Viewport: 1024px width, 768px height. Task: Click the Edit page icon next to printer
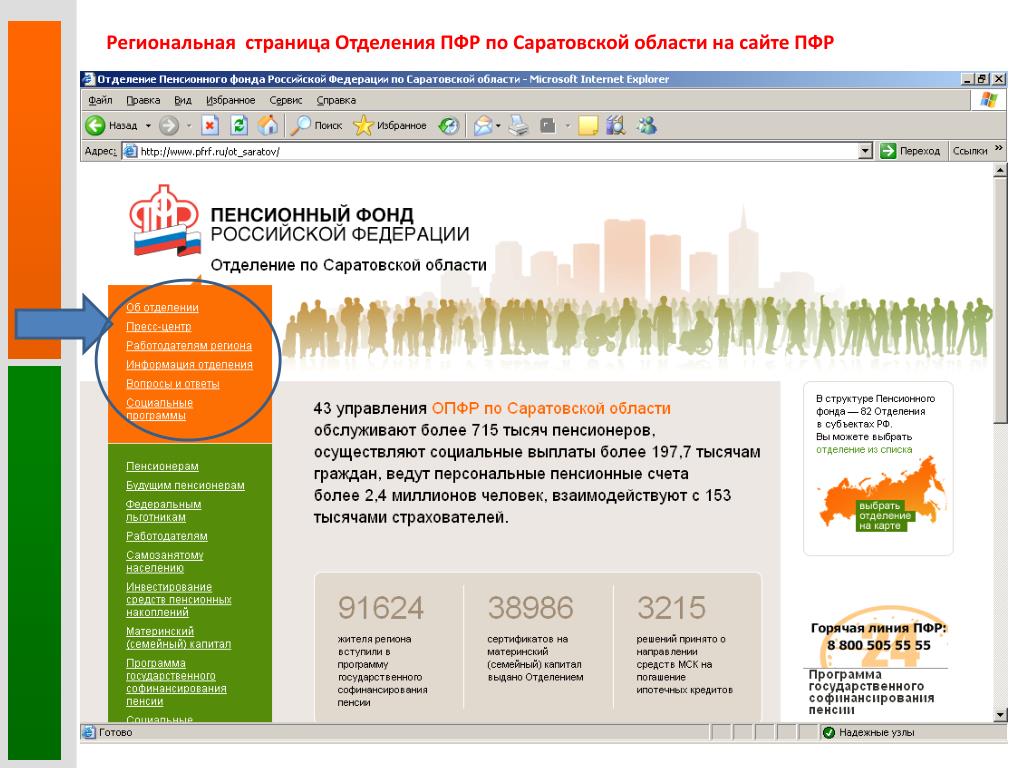pos(548,125)
